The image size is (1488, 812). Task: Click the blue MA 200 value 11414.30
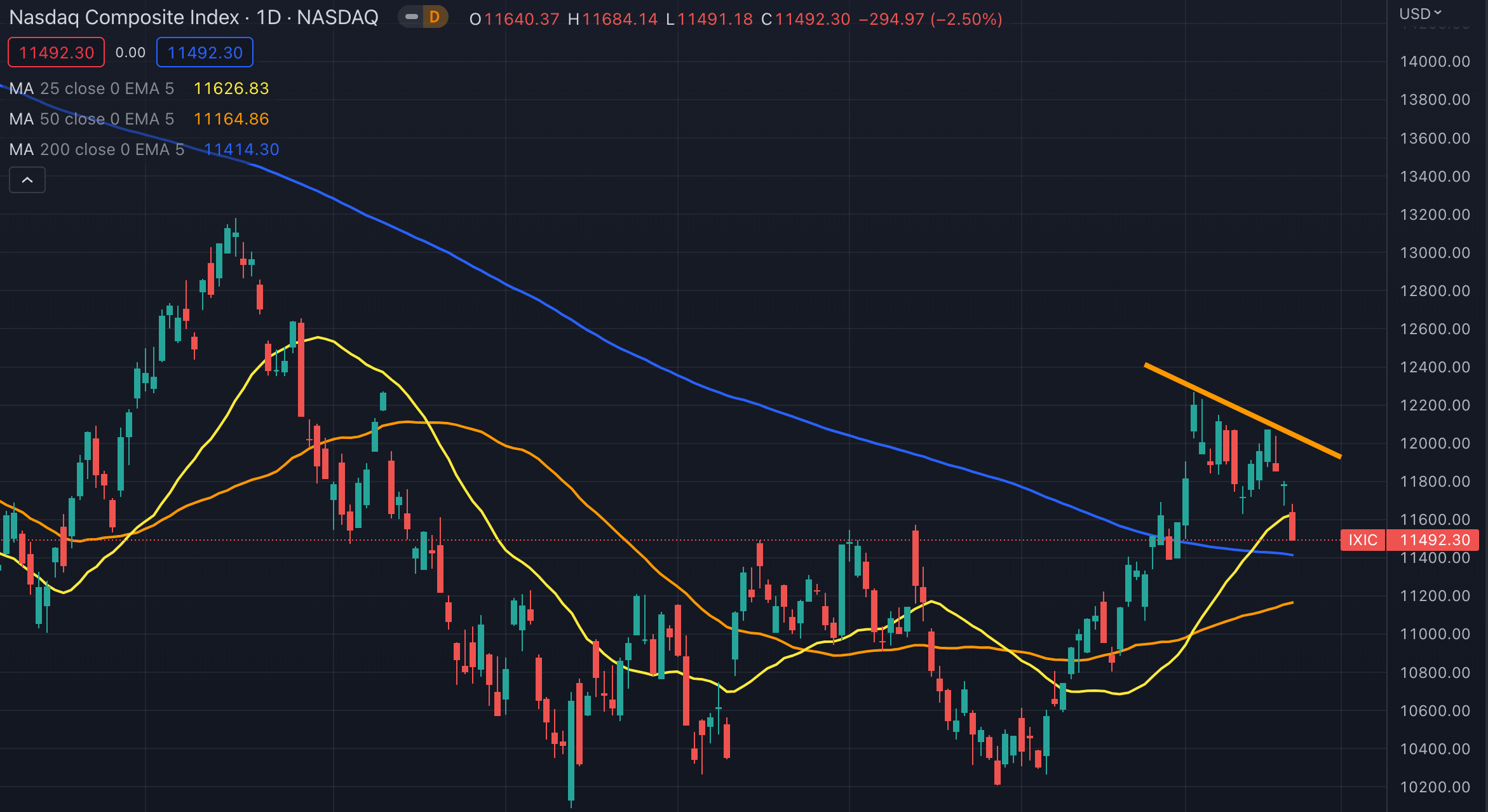tap(241, 149)
